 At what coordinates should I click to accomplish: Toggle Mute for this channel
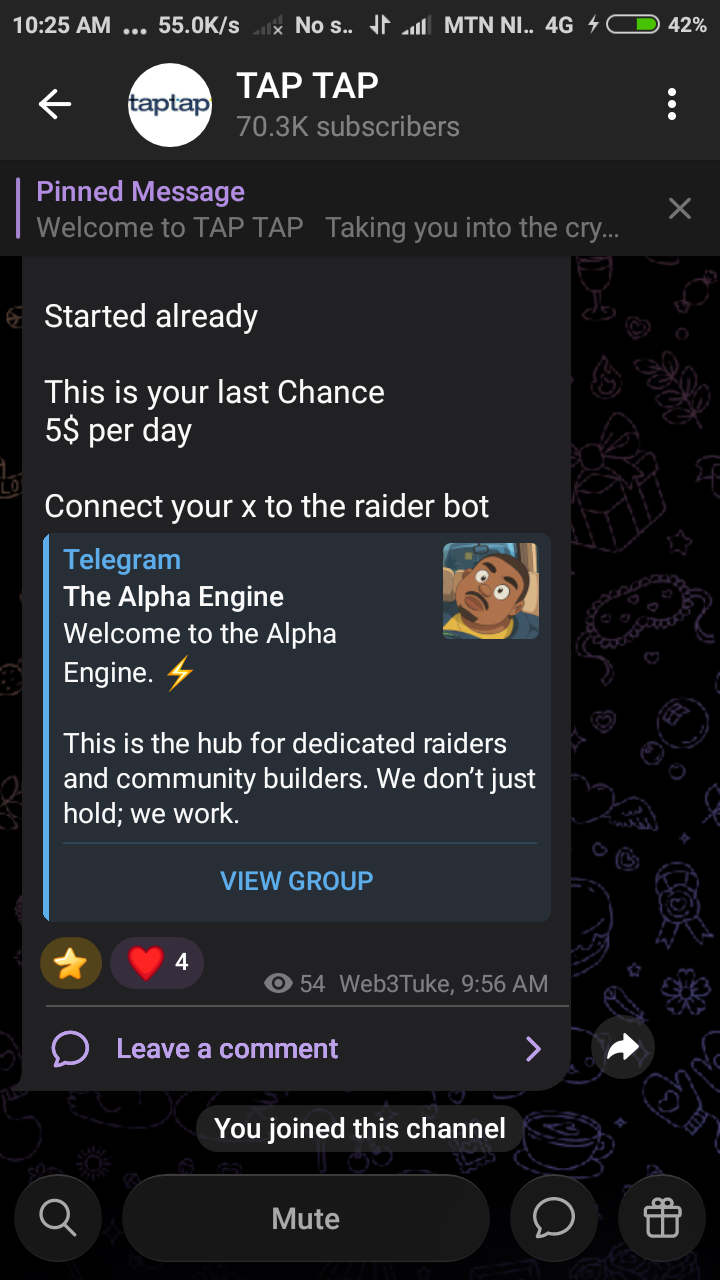coord(306,1218)
